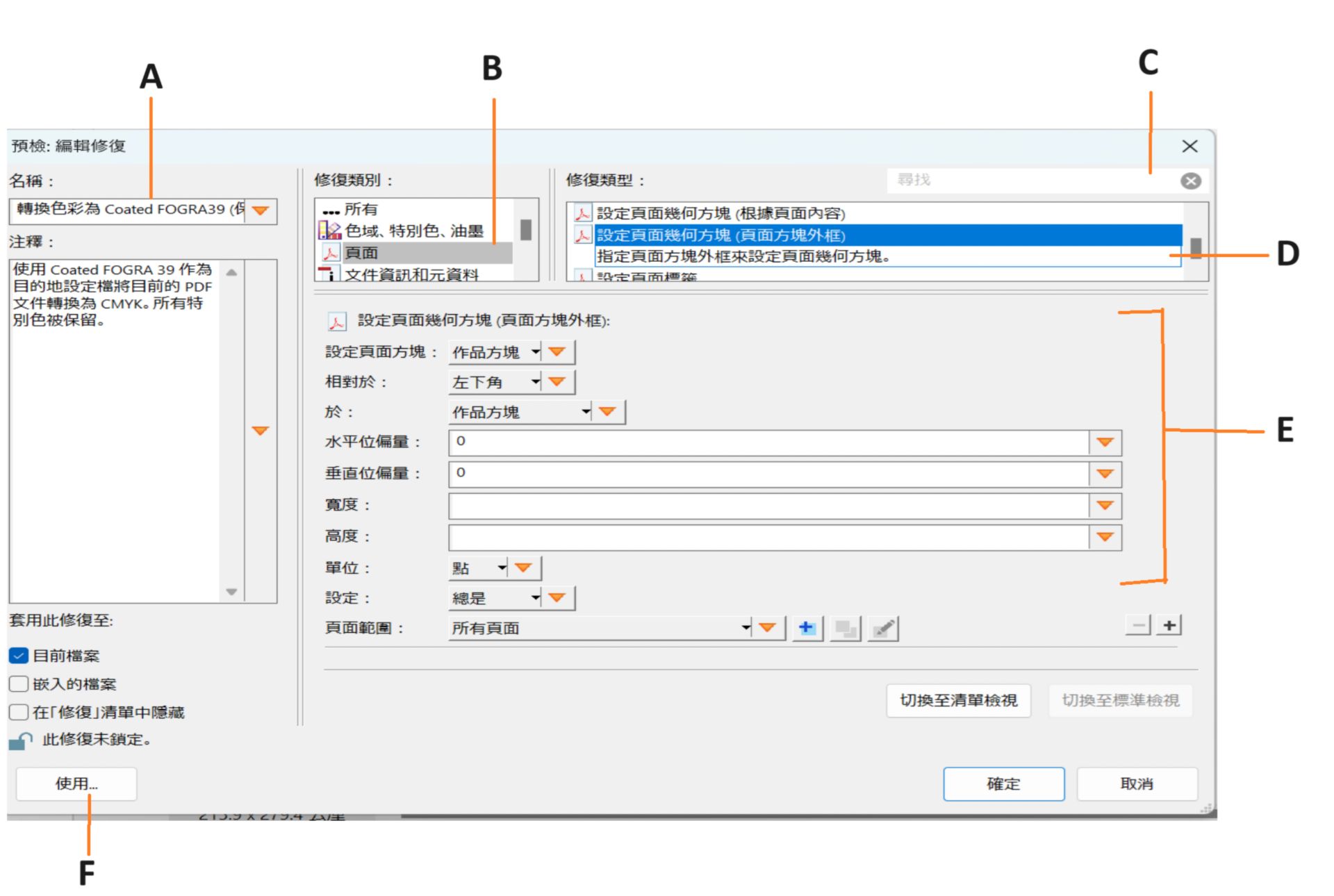Select the 色域、特別色、油墨 category
The width and height of the screenshot is (1334, 896).
[414, 231]
